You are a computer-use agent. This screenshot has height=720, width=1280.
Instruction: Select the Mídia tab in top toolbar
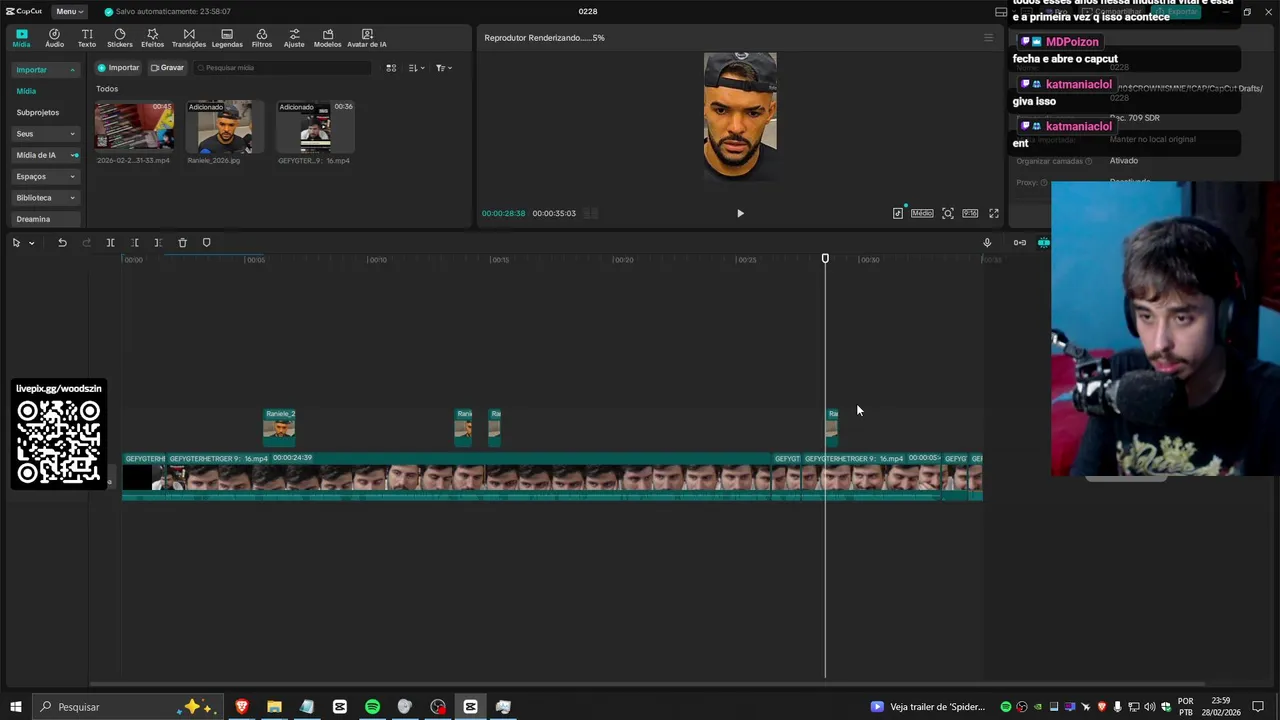(x=21, y=38)
